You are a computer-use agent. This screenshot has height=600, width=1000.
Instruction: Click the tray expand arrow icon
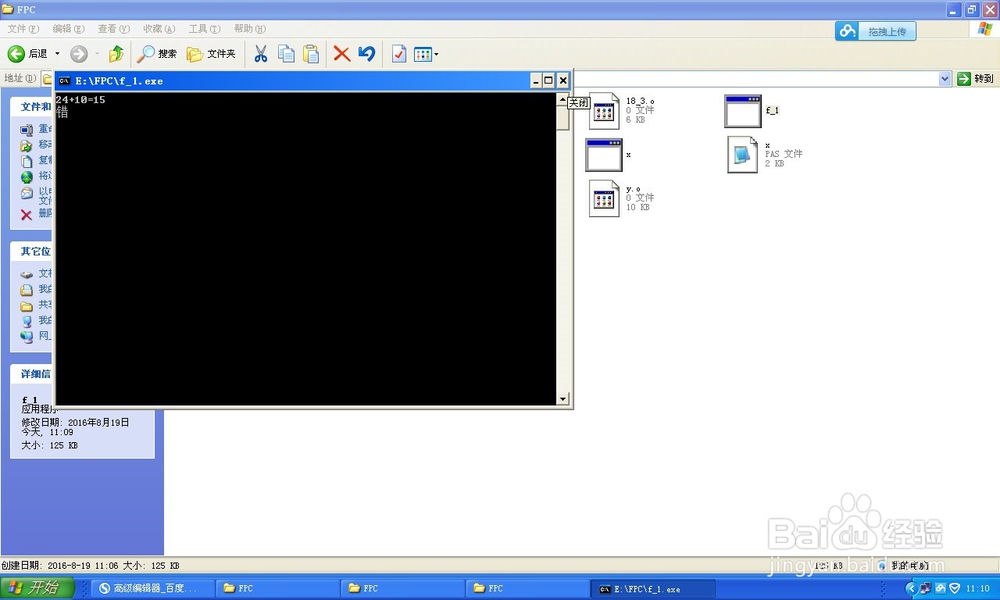911,588
